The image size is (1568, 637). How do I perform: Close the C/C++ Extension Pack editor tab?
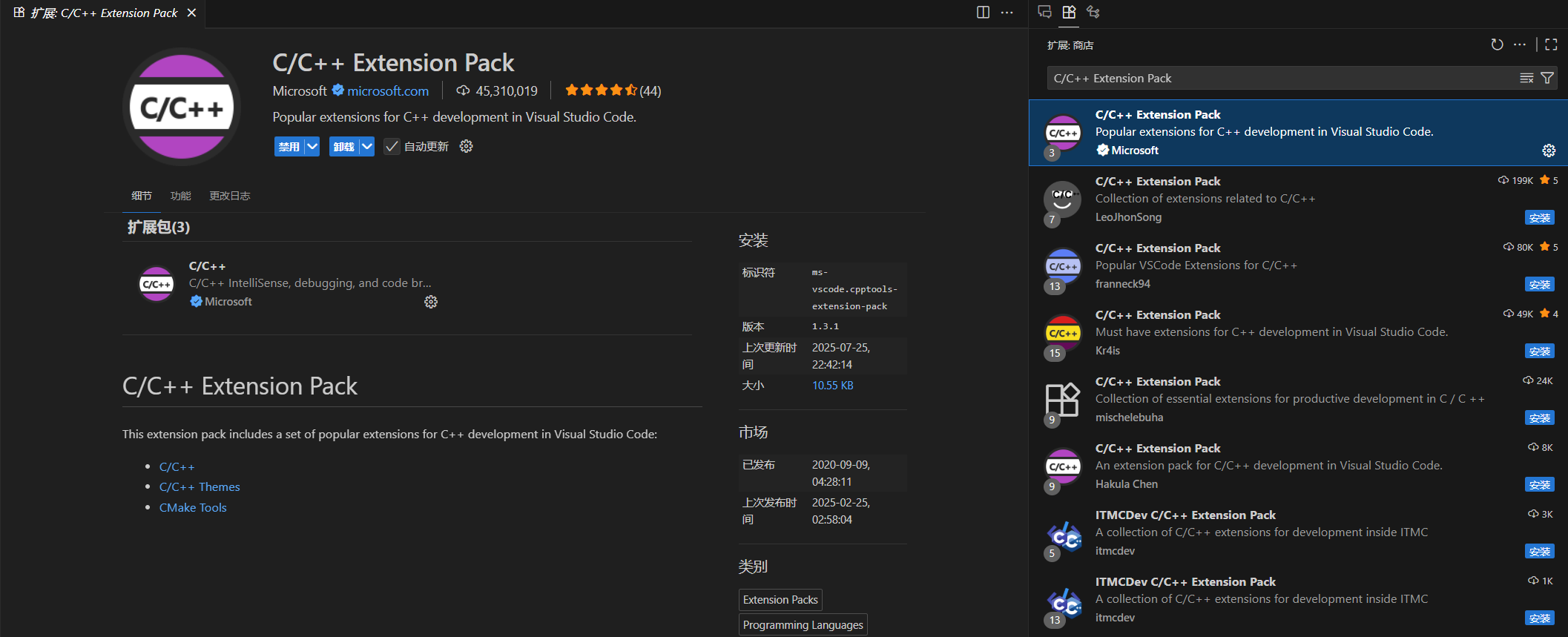pos(191,13)
